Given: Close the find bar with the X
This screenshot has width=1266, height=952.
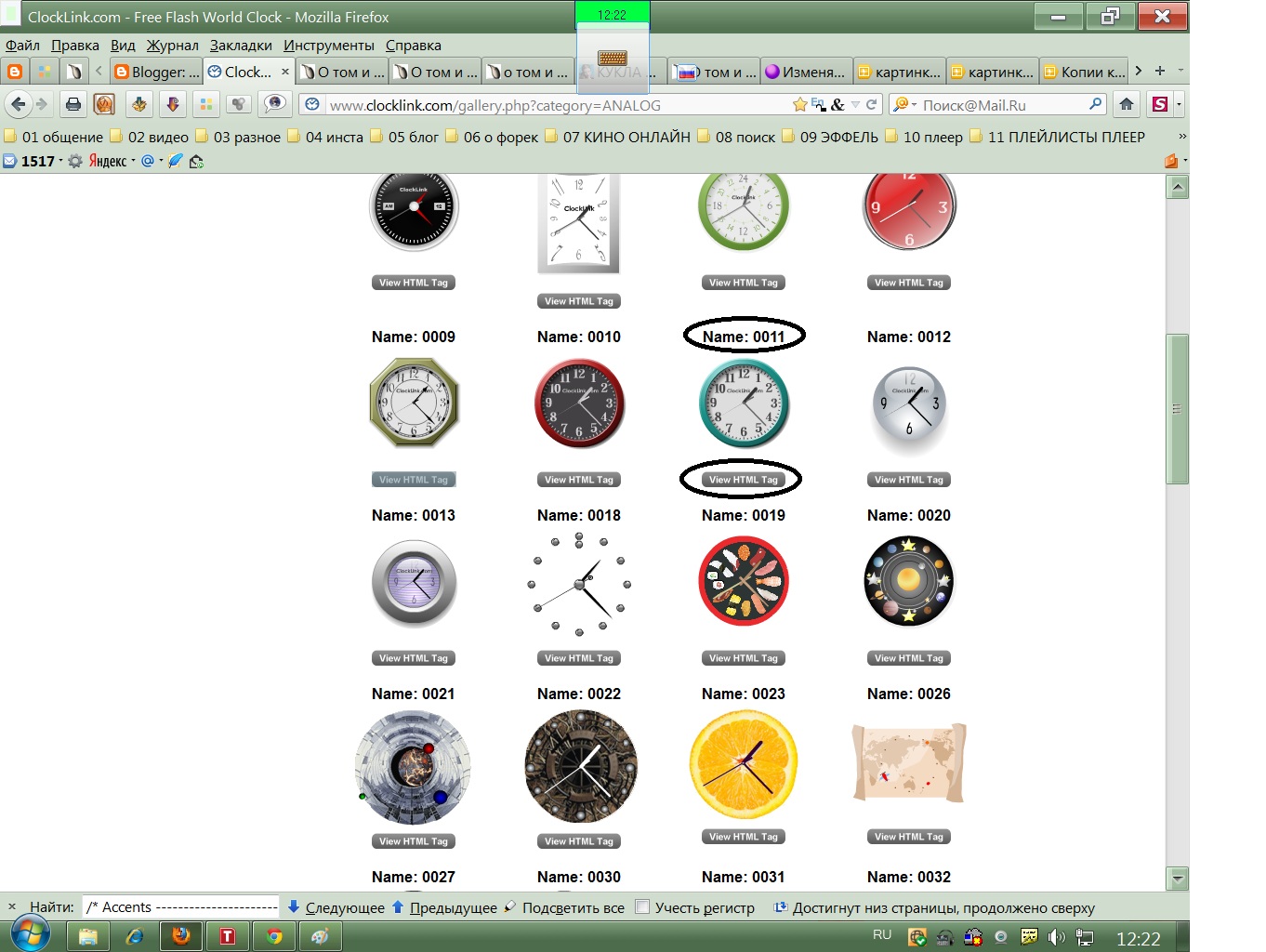Looking at the screenshot, I should (12, 906).
